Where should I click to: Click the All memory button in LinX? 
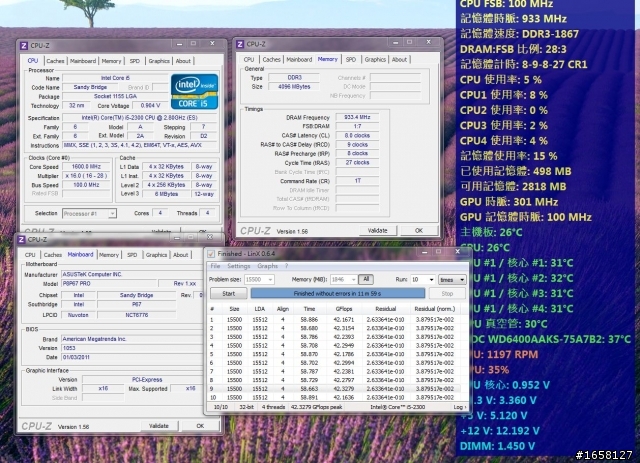[366, 279]
